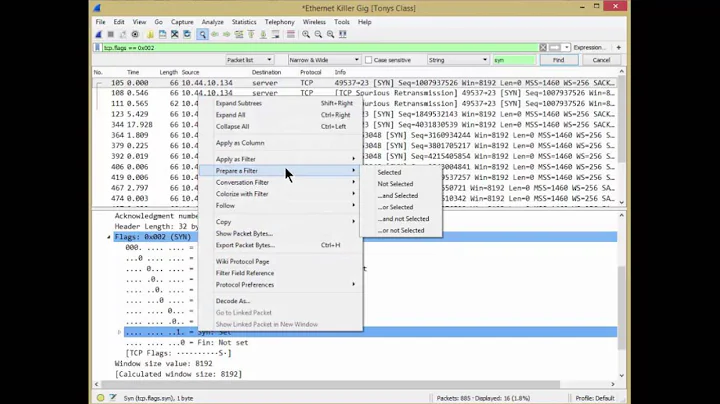Toggle the Case sensitive checkbox
Viewport: 720px width, 404px height.
pyautogui.click(x=368, y=60)
